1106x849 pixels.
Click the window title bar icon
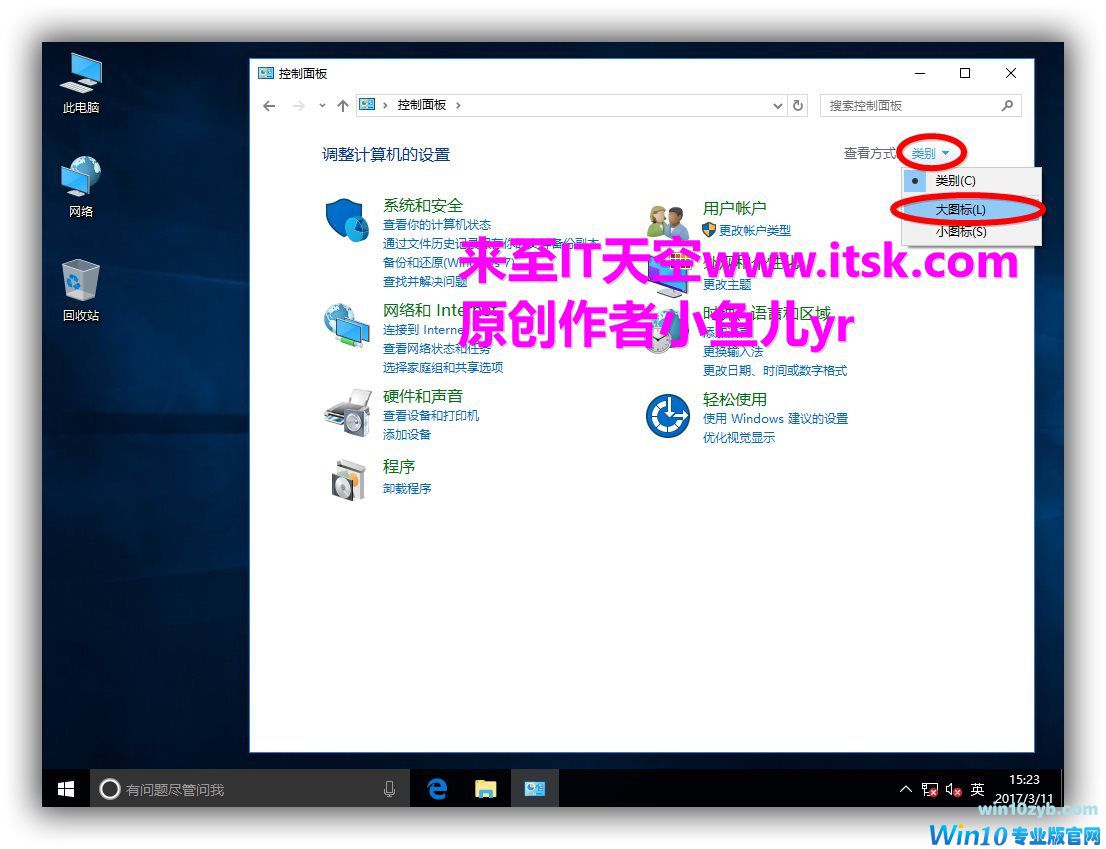coord(265,73)
